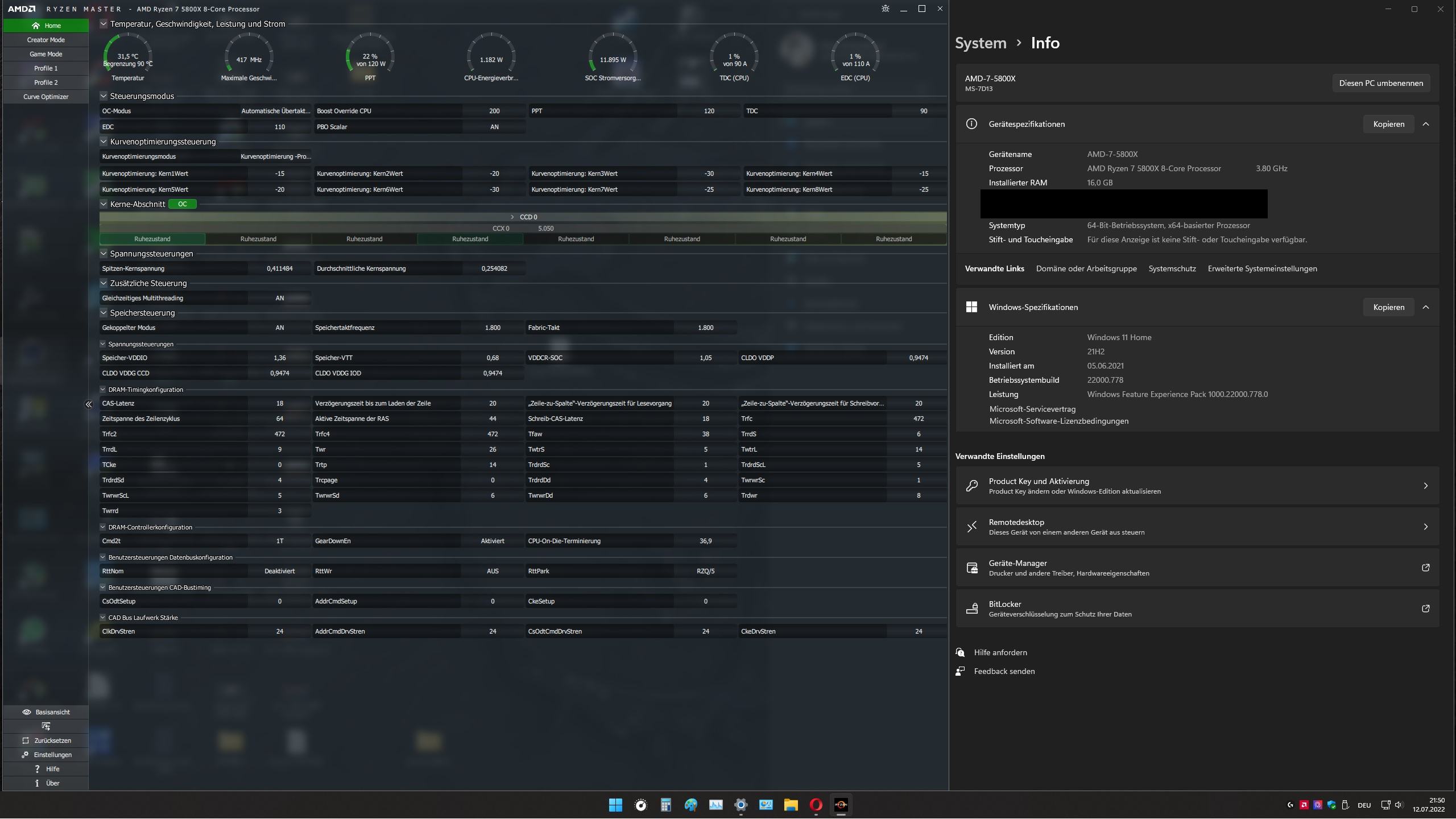The width and height of the screenshot is (1456, 819).
Task: Switch to Basisansicht with the eye icon
Action: tap(45, 712)
